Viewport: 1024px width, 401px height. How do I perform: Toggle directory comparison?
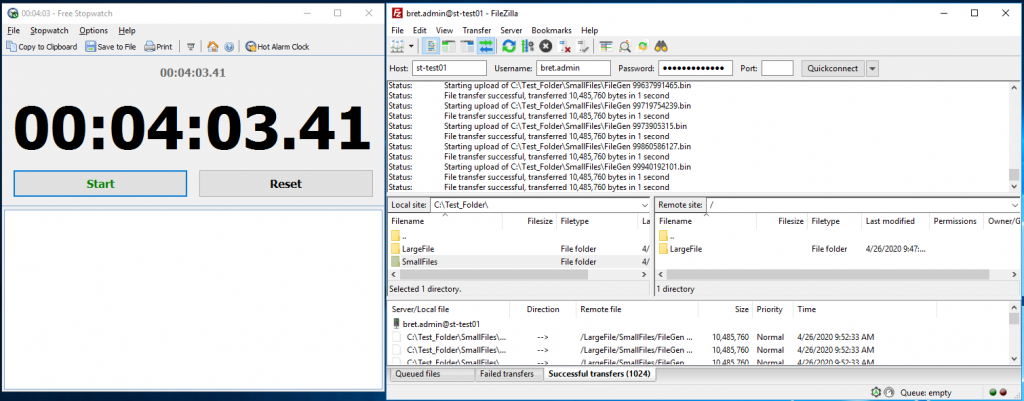pos(624,46)
